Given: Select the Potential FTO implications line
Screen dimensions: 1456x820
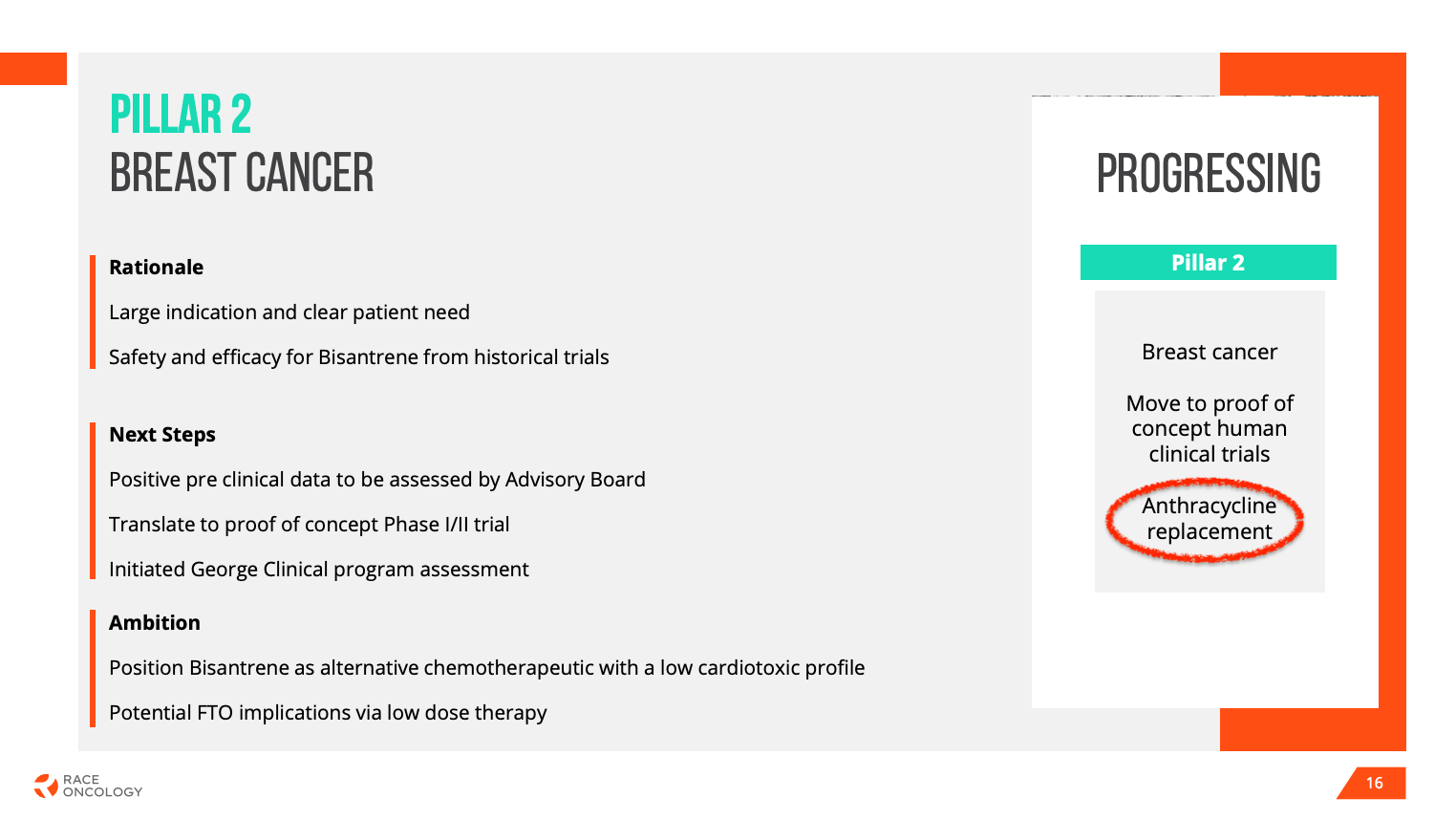Looking at the screenshot, I should point(328,713).
